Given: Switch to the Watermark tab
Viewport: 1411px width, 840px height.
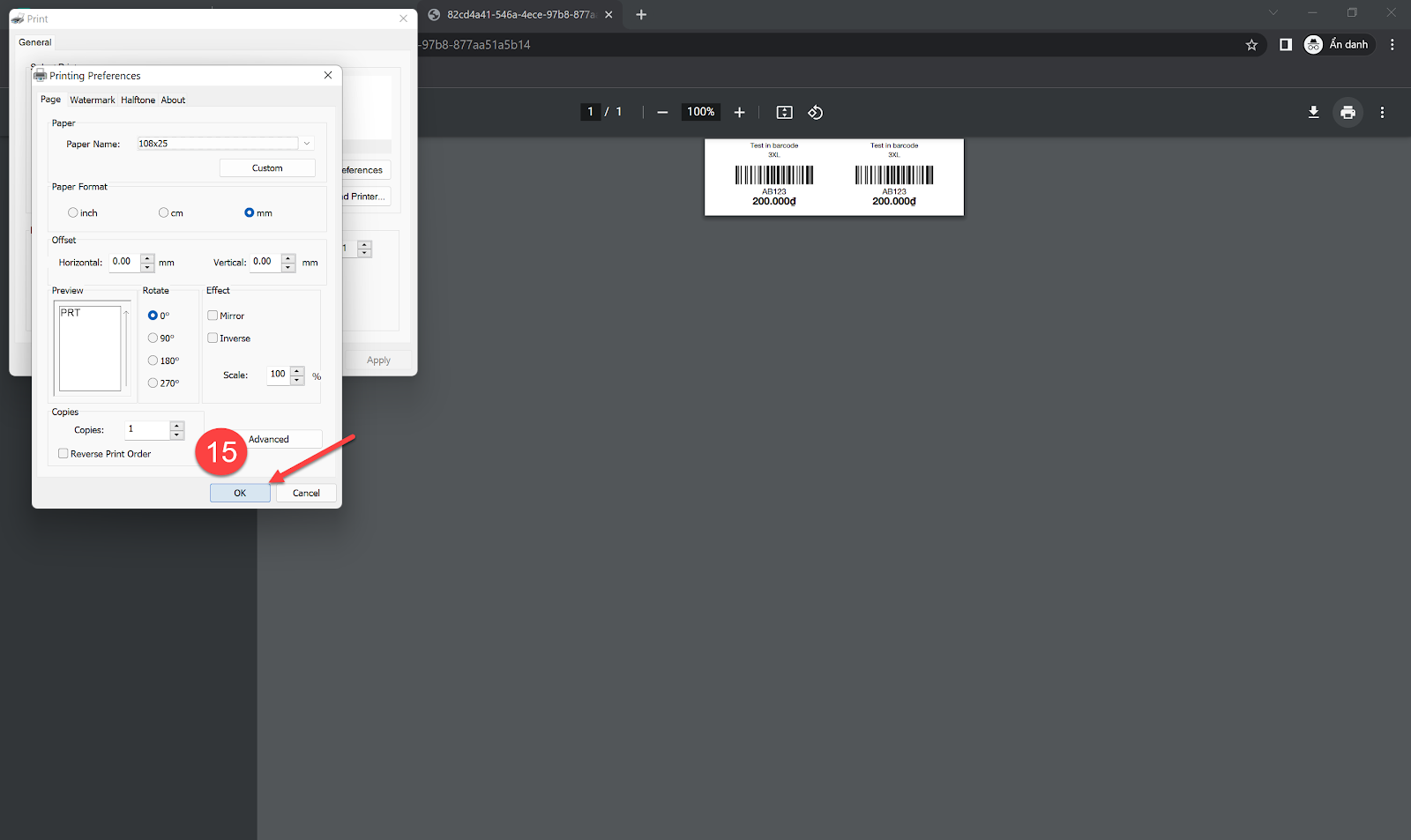Looking at the screenshot, I should tap(93, 100).
